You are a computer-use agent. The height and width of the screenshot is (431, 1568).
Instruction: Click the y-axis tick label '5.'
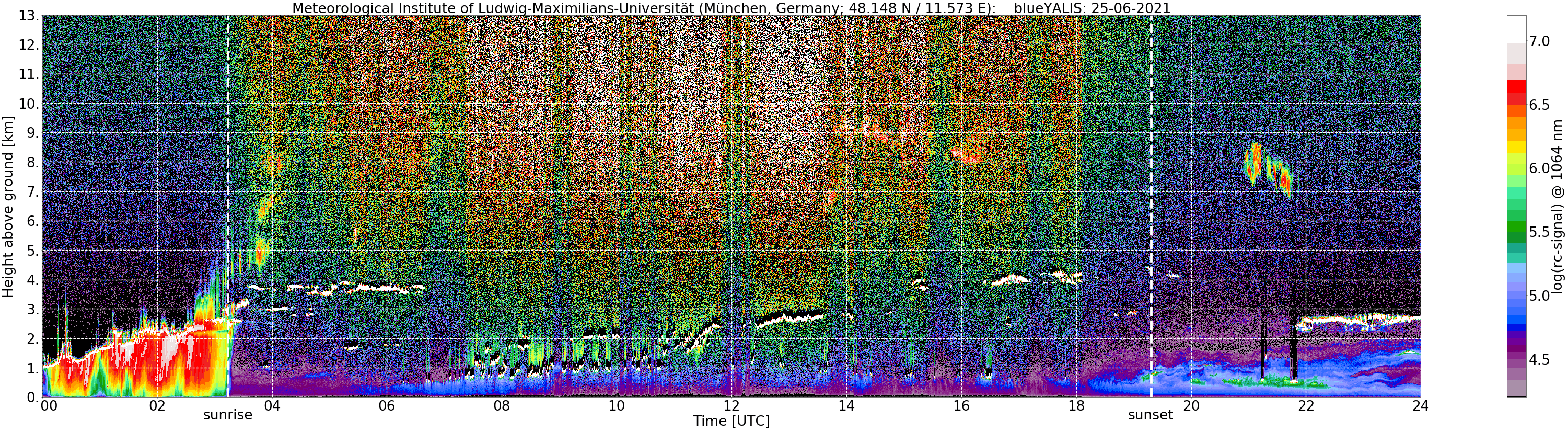tap(32, 251)
